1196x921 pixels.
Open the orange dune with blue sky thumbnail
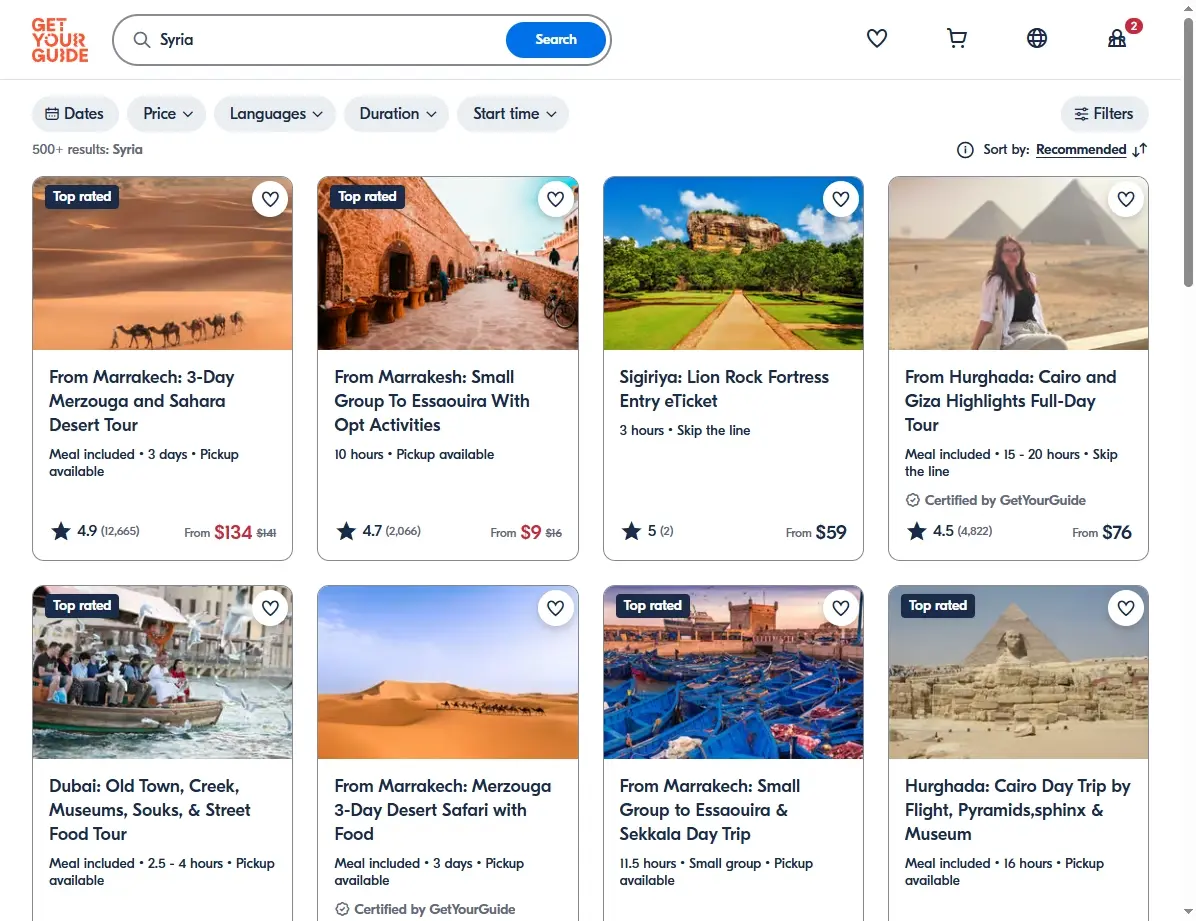(x=448, y=672)
